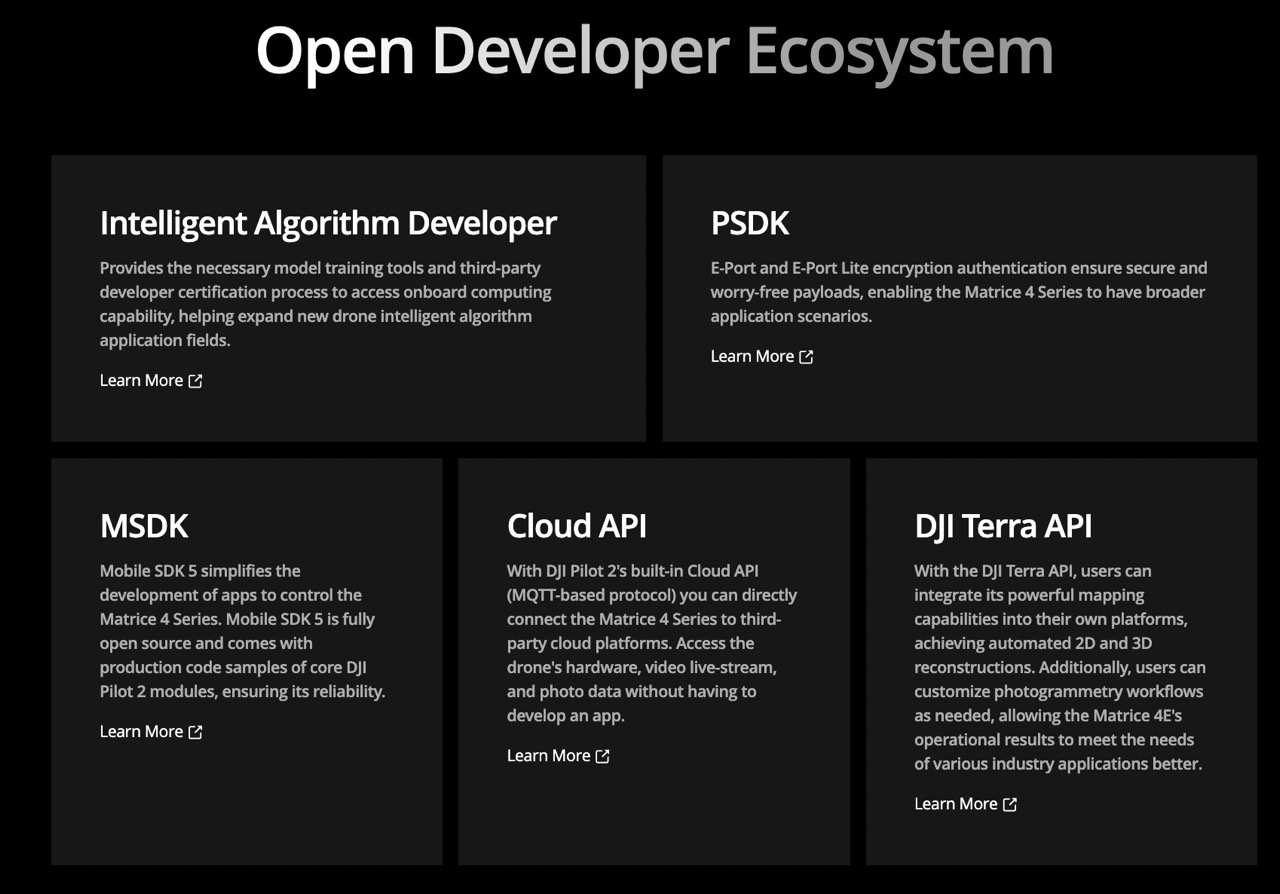The width and height of the screenshot is (1280, 894).
Task: Open Learn More link under PSDK
Action: (x=762, y=356)
